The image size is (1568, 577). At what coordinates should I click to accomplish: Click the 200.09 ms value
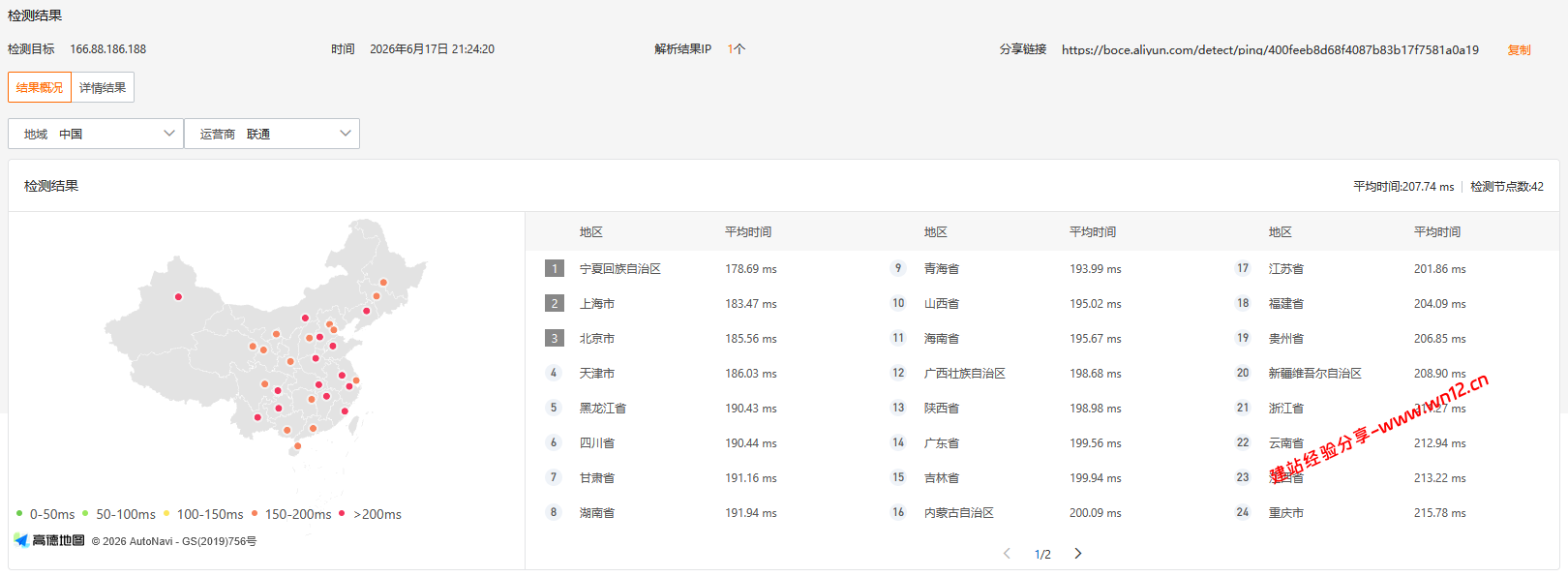(1096, 513)
